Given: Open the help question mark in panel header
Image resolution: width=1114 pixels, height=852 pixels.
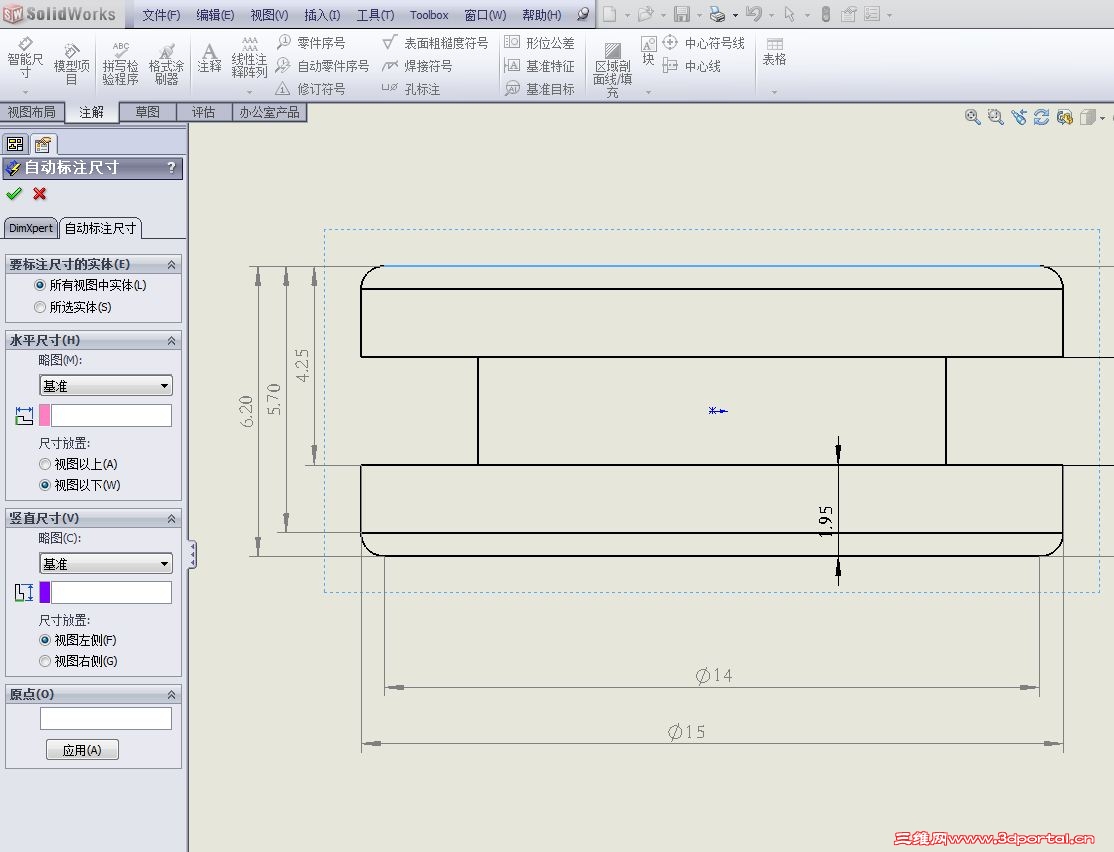Looking at the screenshot, I should coord(171,167).
